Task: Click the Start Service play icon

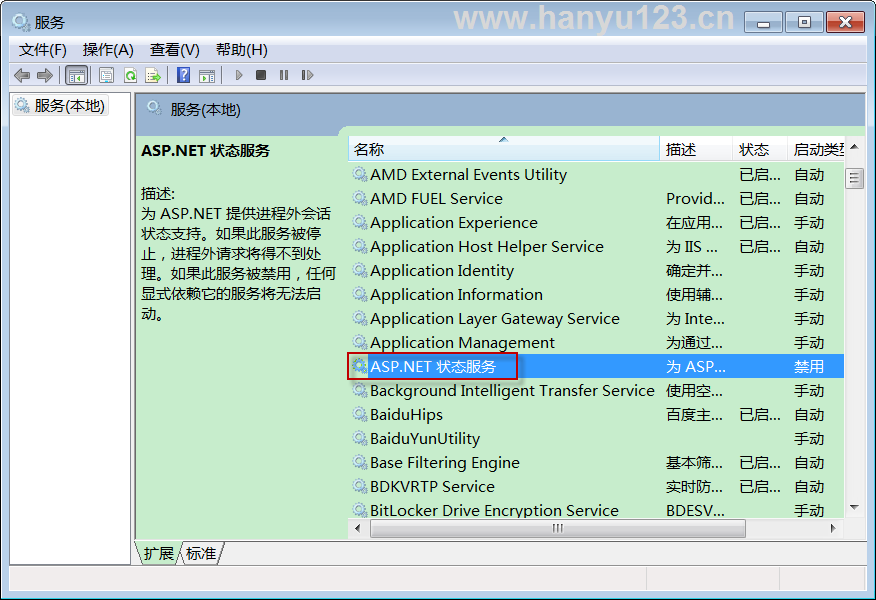Action: point(239,75)
